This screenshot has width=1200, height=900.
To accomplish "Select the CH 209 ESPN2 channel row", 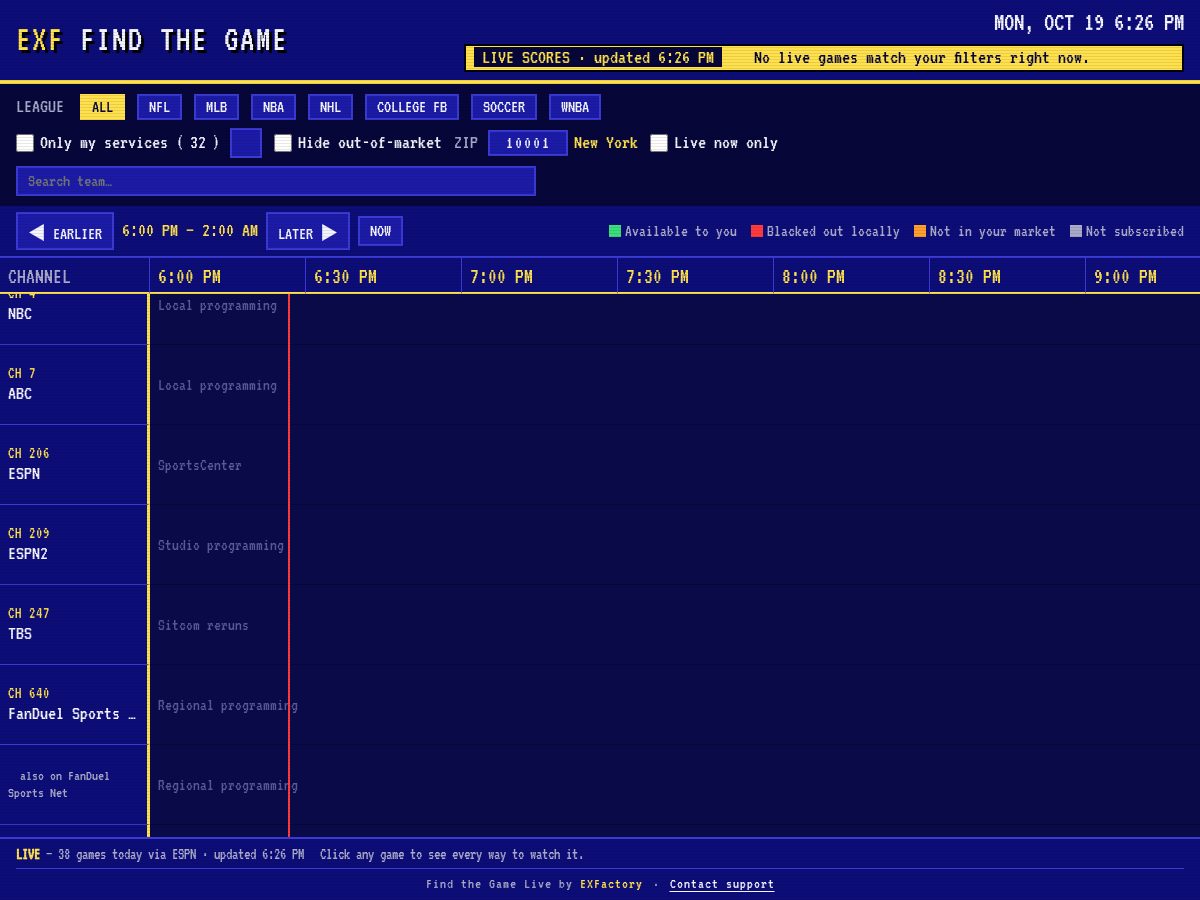I will tap(74, 544).
